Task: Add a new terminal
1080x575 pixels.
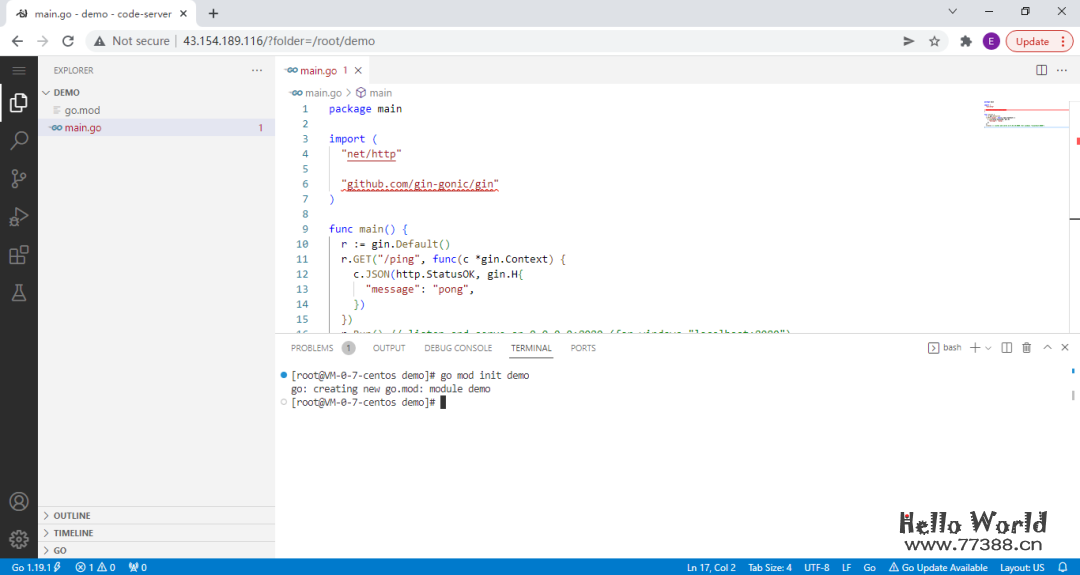Action: click(x=975, y=348)
